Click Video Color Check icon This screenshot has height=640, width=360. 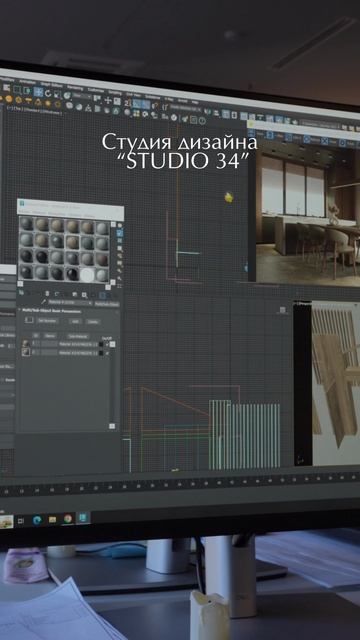(x=120, y=256)
